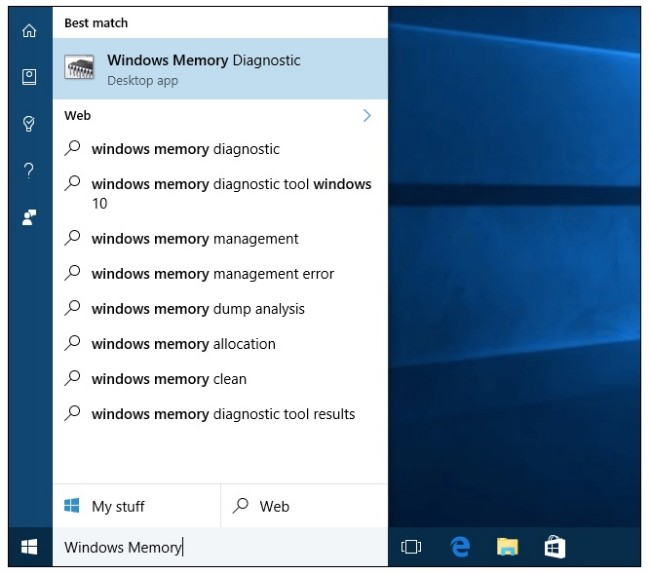Switch to Web search filter
Image resolution: width=650 pixels, height=573 pixels.
click(305, 506)
